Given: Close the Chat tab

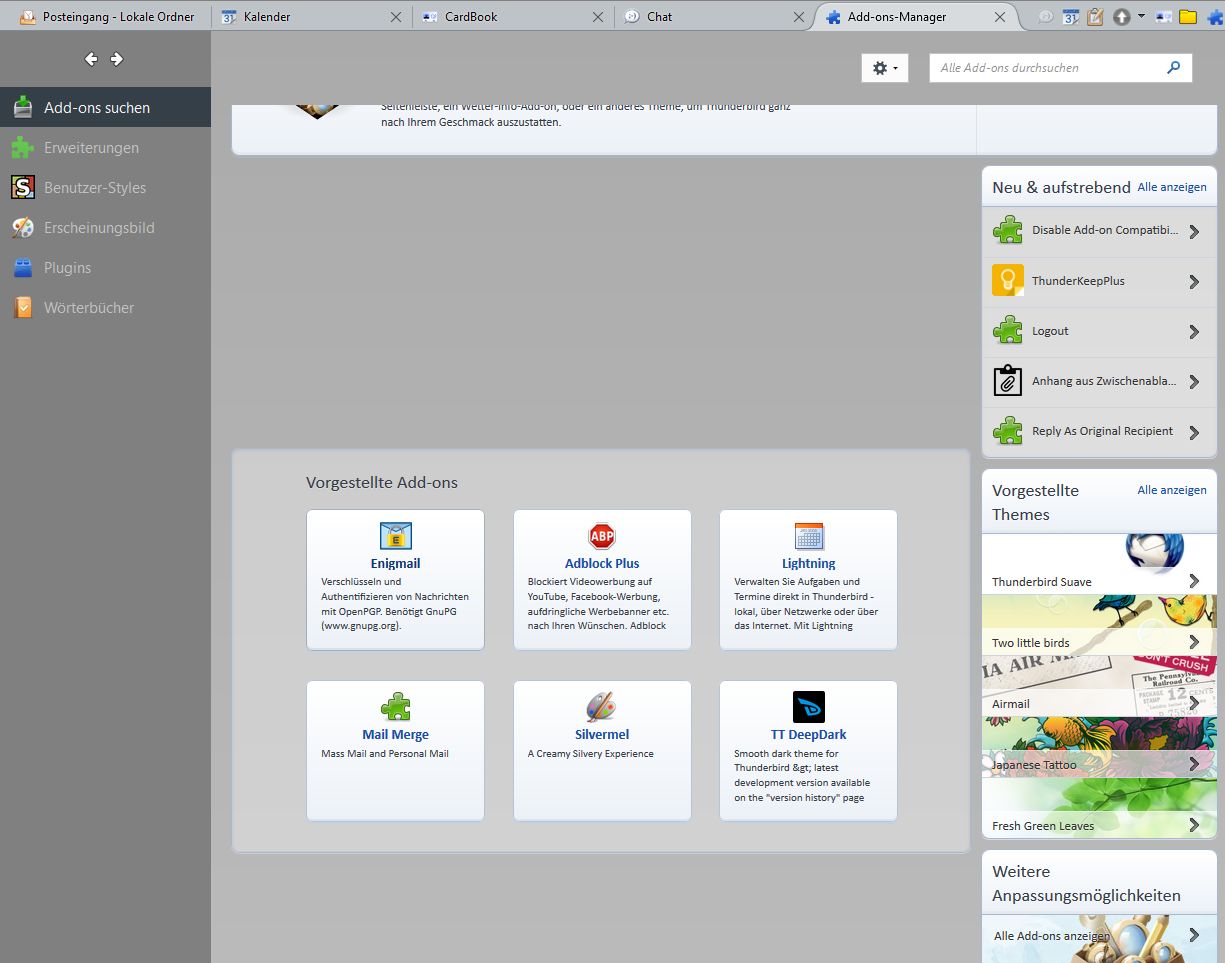Looking at the screenshot, I should click(x=799, y=17).
